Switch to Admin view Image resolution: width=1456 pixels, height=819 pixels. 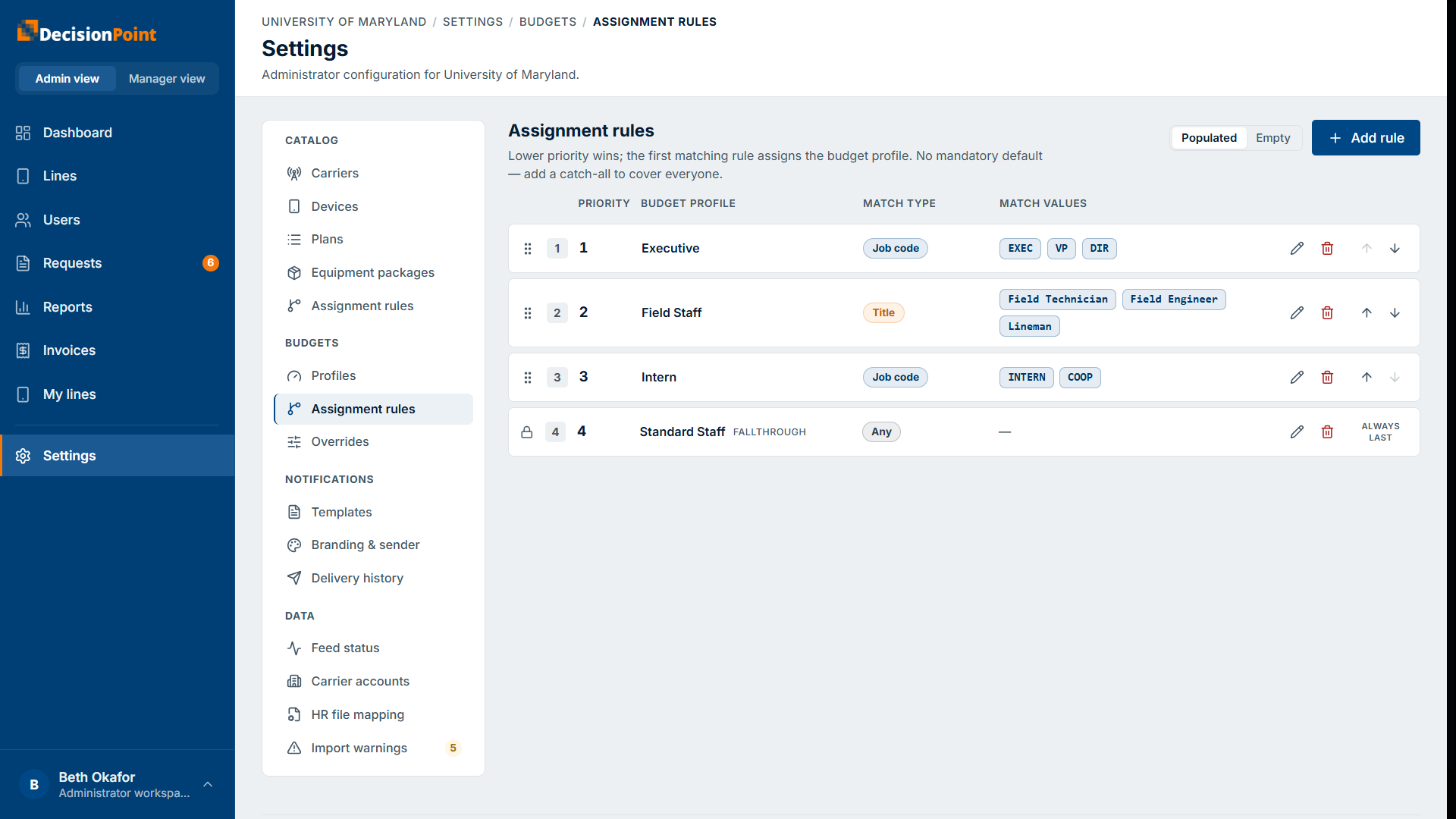pos(67,79)
